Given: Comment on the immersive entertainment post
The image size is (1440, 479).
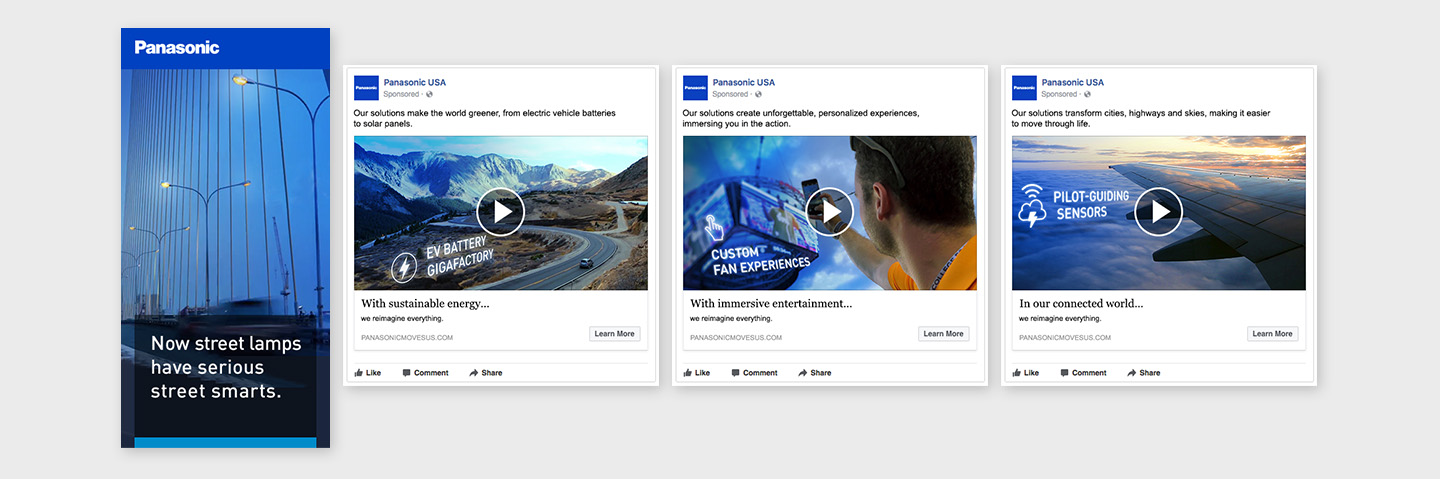Looking at the screenshot, I should tap(755, 373).
